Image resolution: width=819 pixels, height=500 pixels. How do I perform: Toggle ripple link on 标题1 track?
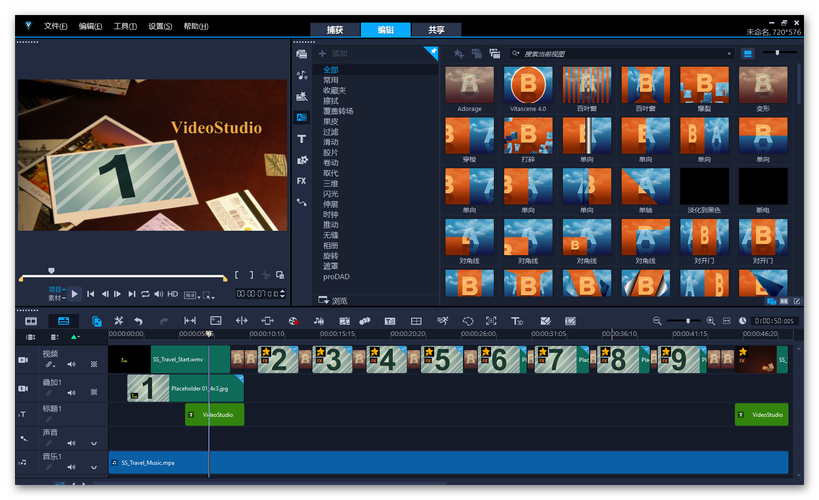49,419
